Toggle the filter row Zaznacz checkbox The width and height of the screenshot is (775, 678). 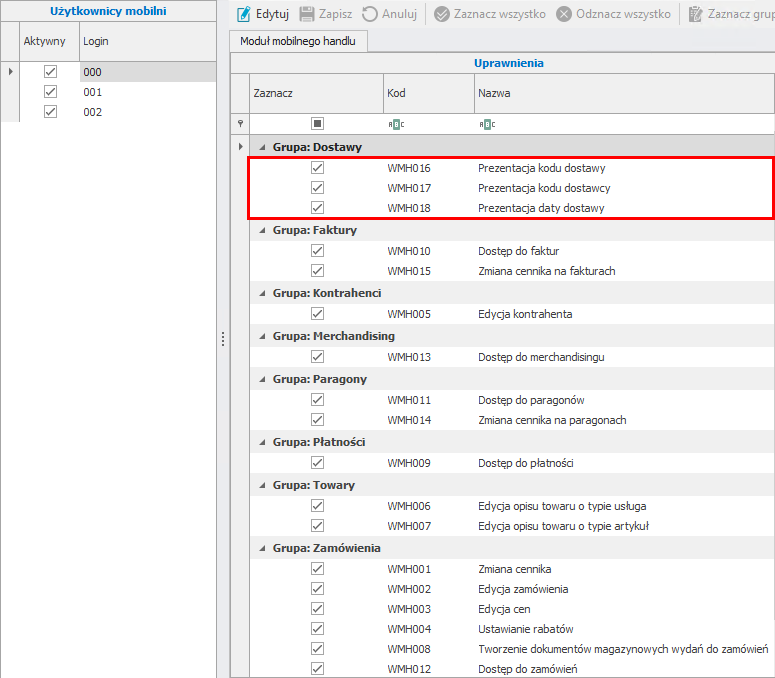[317, 124]
